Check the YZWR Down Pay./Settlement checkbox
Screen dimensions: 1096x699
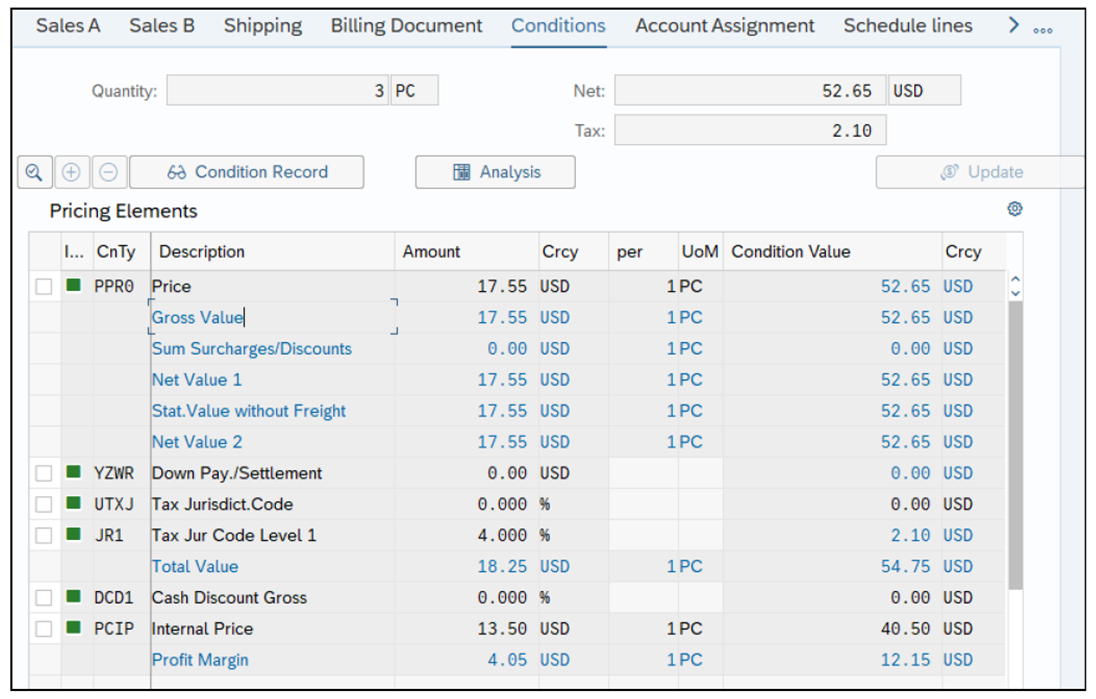pyautogui.click(x=43, y=473)
